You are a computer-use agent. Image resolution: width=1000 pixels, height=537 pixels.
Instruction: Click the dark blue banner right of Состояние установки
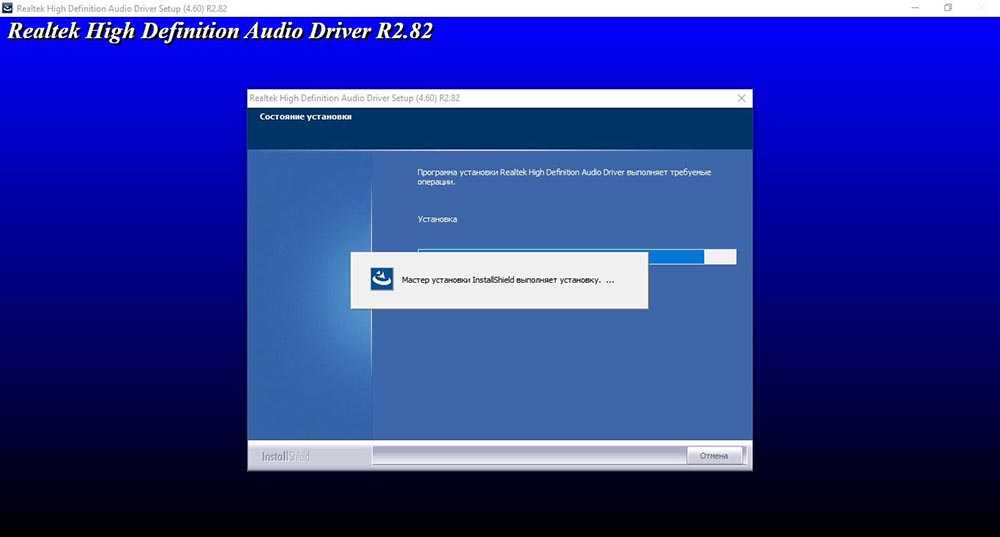pos(550,128)
